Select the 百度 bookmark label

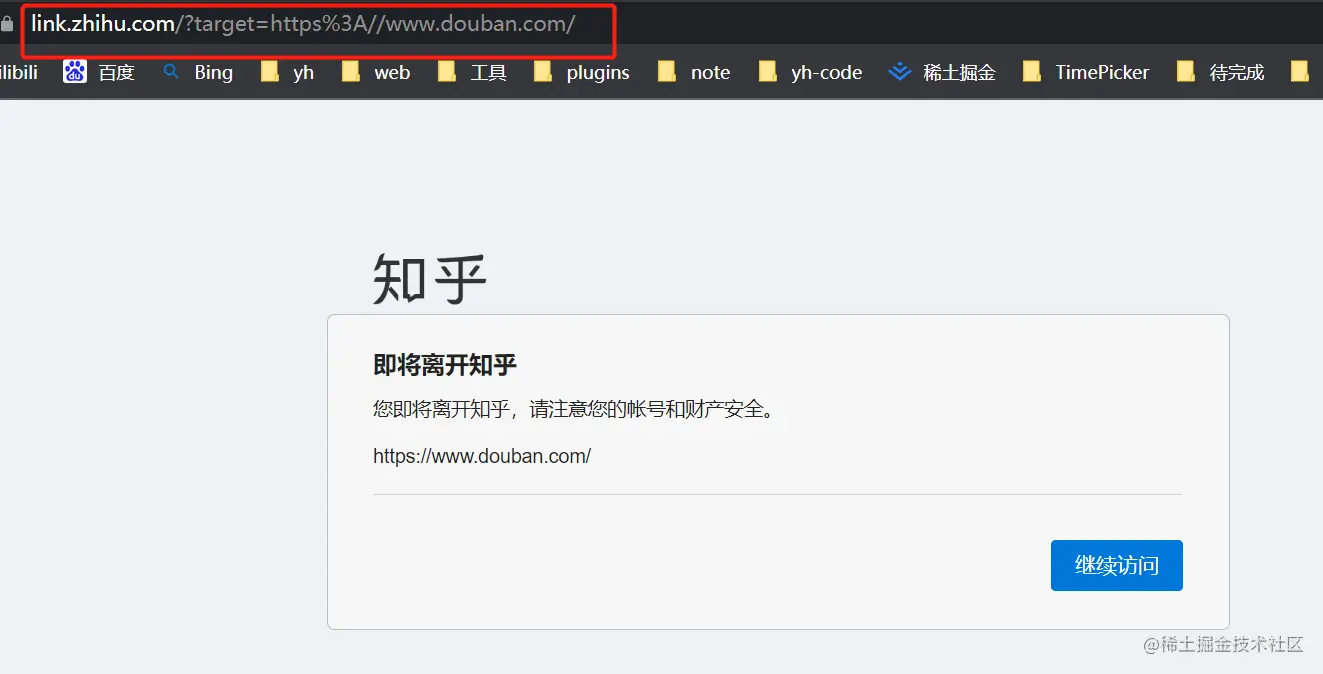pyautogui.click(x=117, y=71)
